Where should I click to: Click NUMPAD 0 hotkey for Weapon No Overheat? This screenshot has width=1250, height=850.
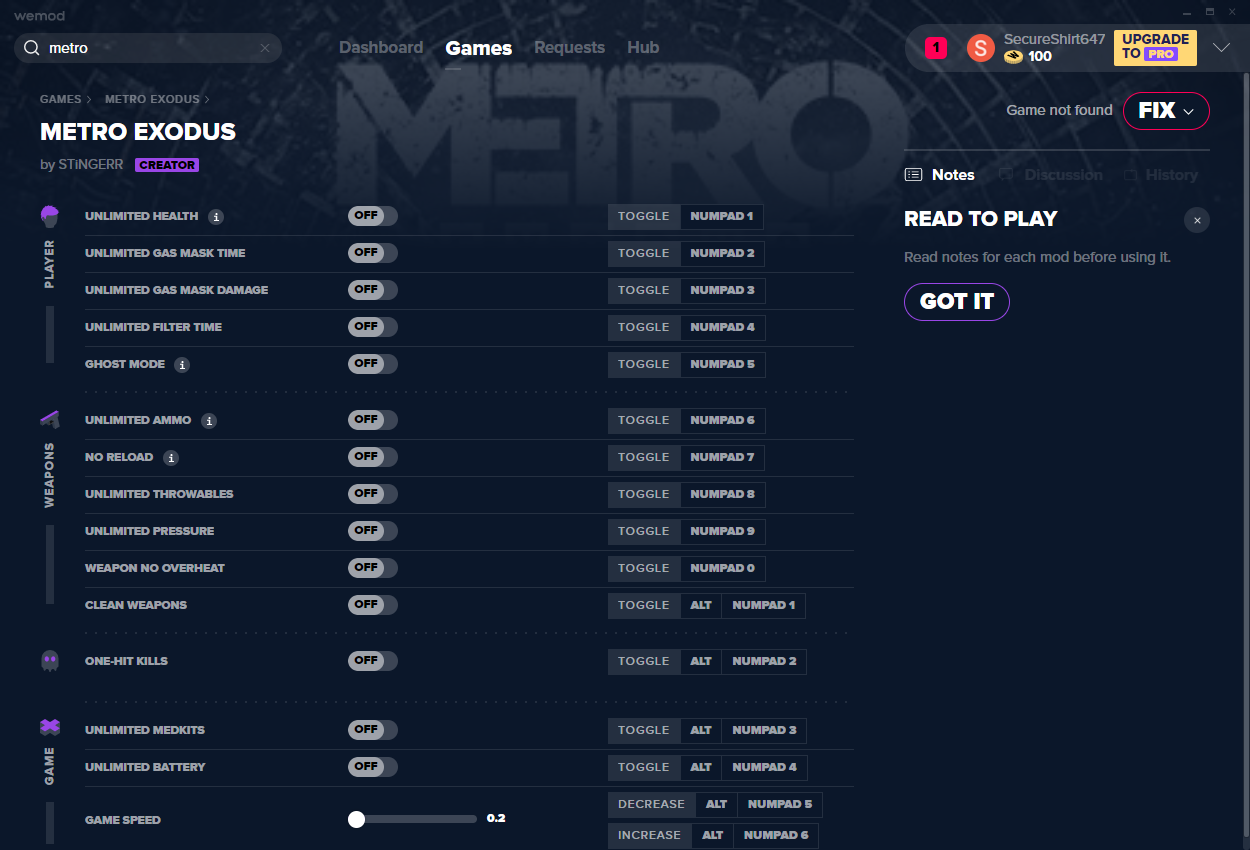click(x=722, y=568)
